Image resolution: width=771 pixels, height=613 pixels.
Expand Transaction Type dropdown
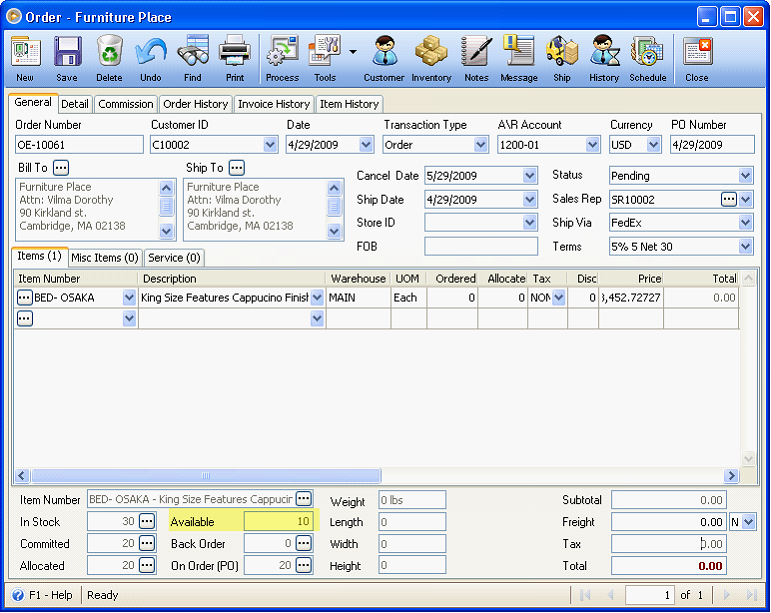click(480, 145)
